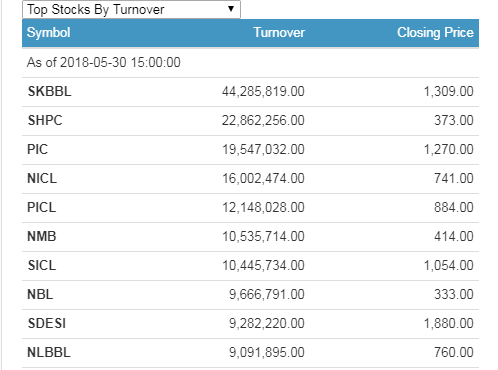Click closing price 333.00
498x370 pixels.
pyautogui.click(x=454, y=294)
